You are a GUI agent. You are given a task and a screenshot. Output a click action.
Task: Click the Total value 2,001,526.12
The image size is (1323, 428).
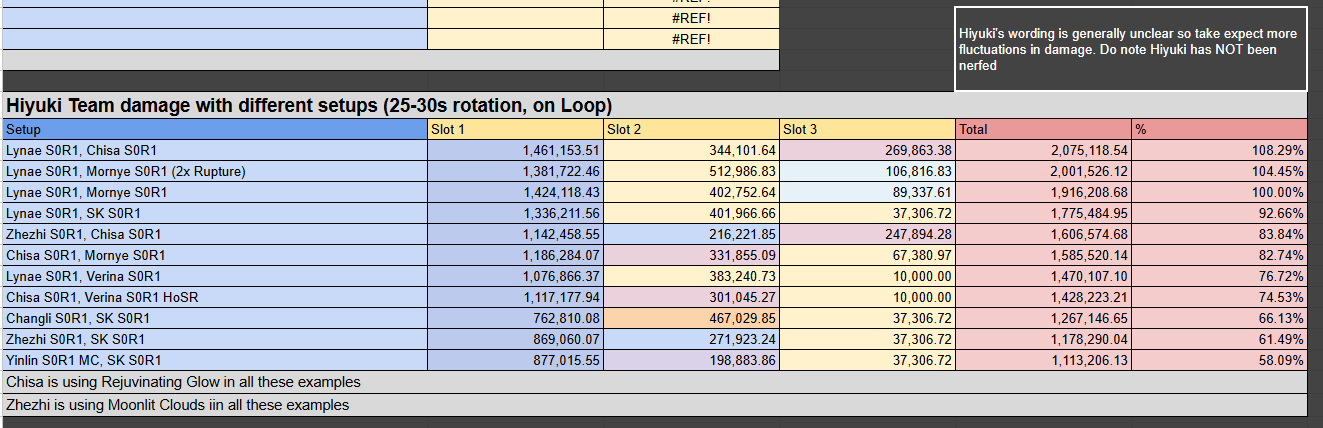1043,171
